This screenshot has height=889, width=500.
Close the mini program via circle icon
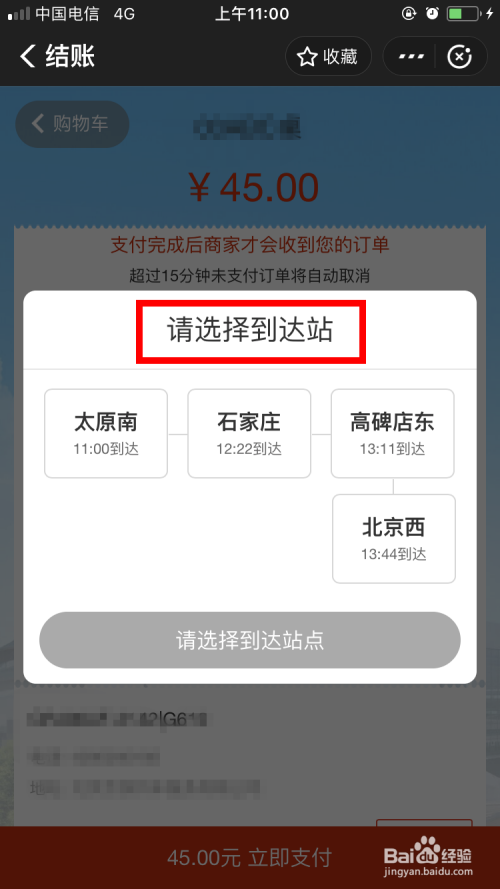click(460, 57)
